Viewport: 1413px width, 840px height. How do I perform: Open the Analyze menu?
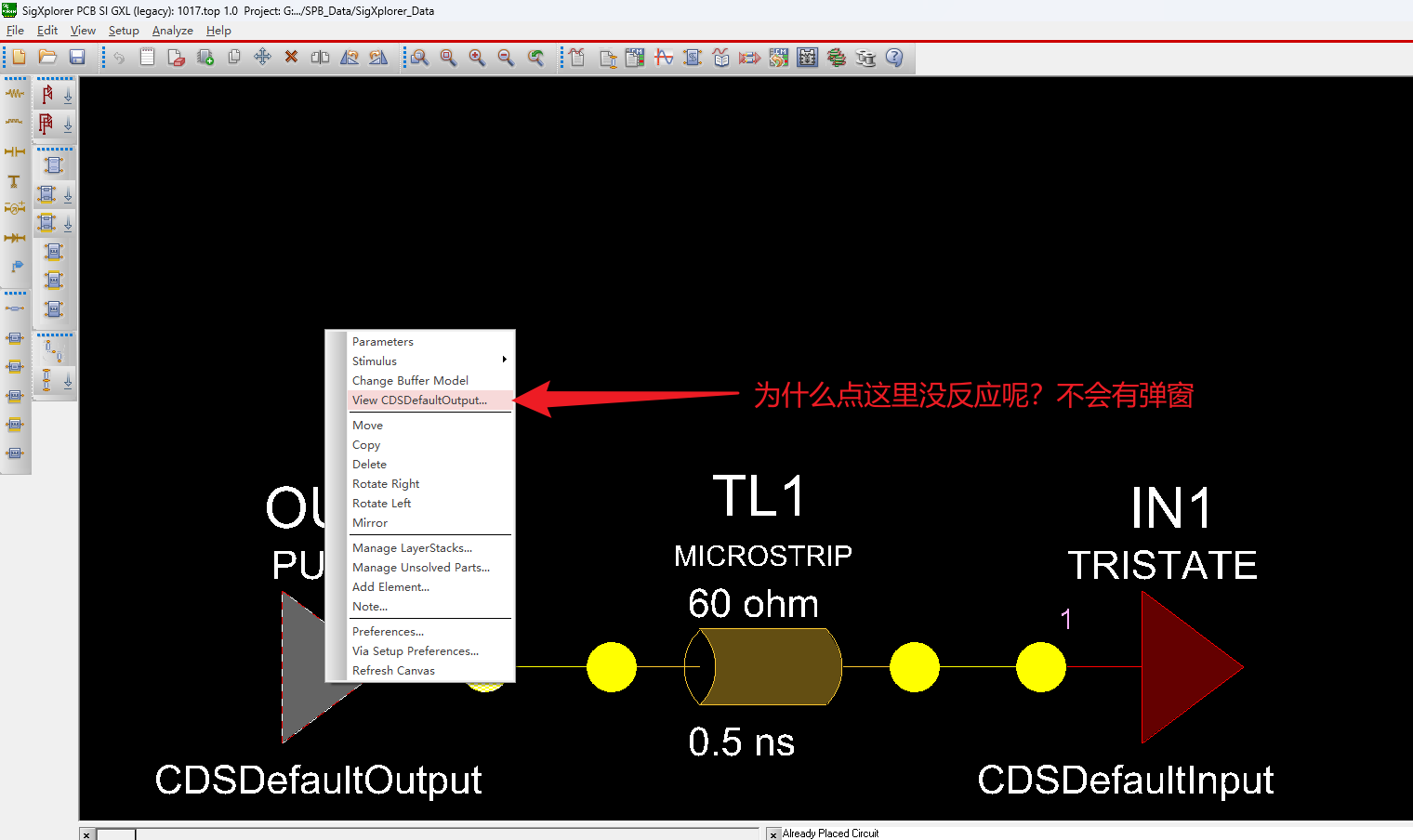[172, 31]
